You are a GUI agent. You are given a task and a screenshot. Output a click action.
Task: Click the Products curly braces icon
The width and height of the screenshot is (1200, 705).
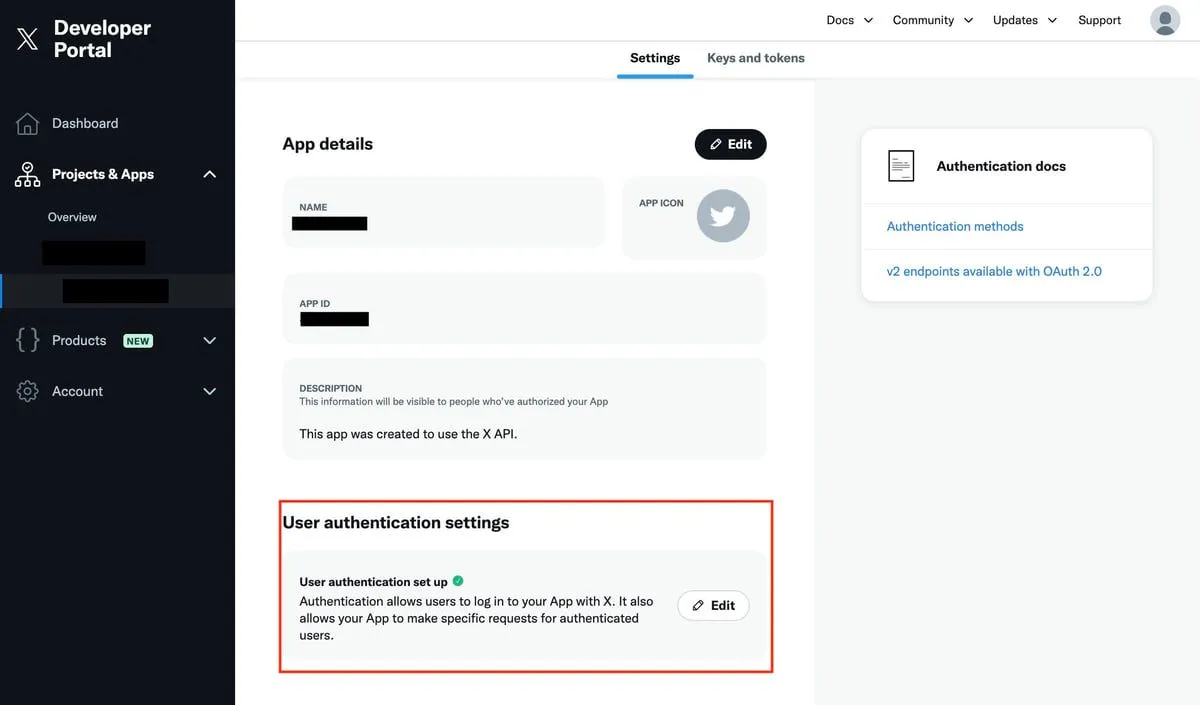click(27, 340)
